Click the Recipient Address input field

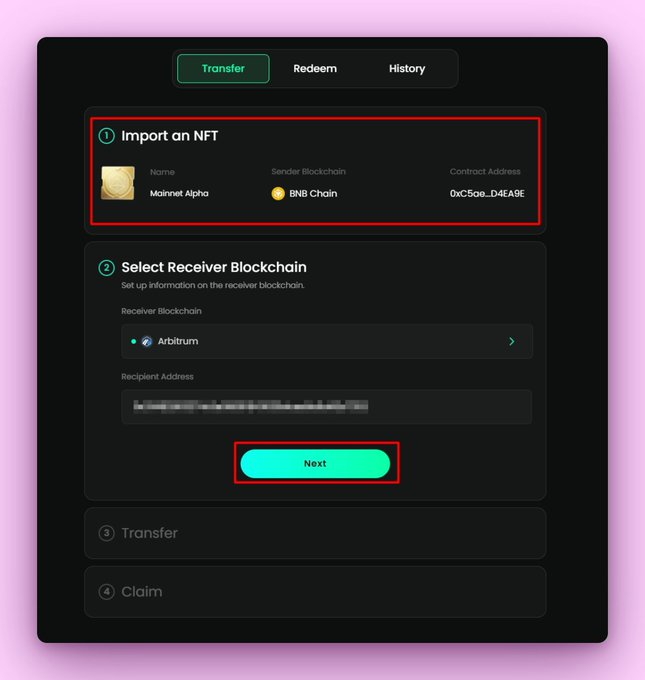click(327, 406)
